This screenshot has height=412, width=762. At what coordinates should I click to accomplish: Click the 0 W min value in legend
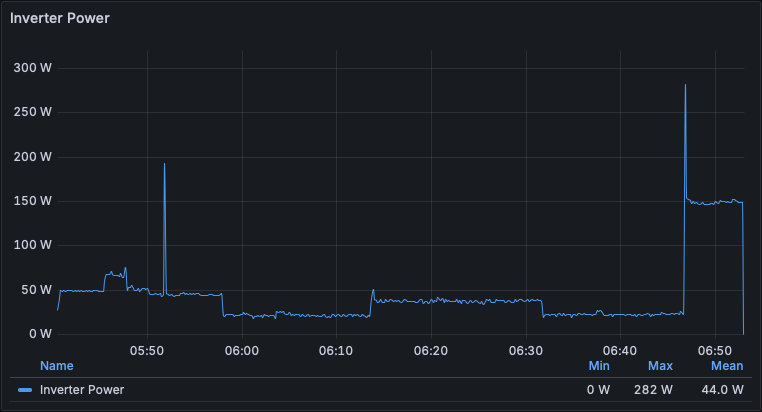click(x=599, y=390)
